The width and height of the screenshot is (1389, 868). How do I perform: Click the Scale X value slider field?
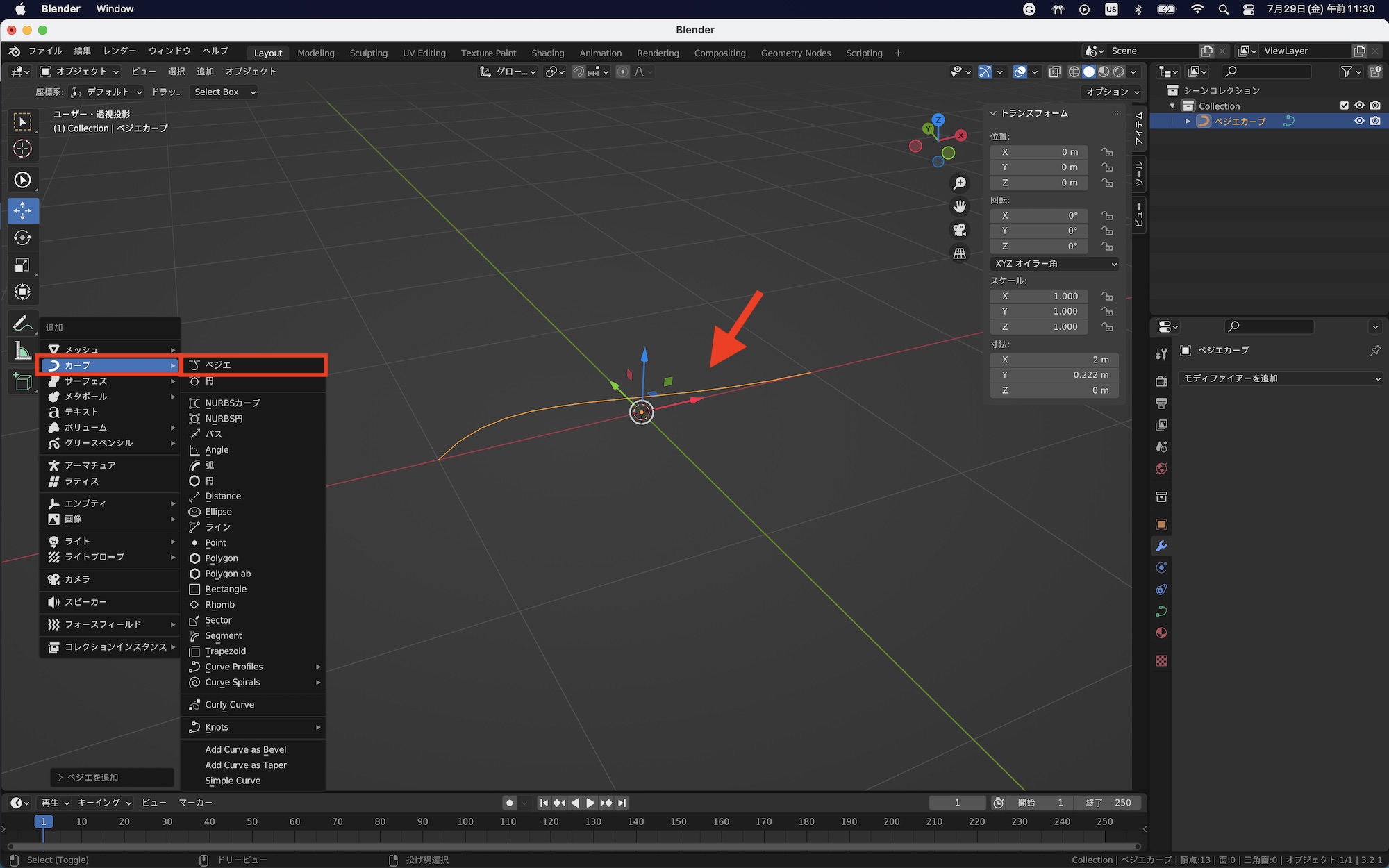click(1039, 296)
